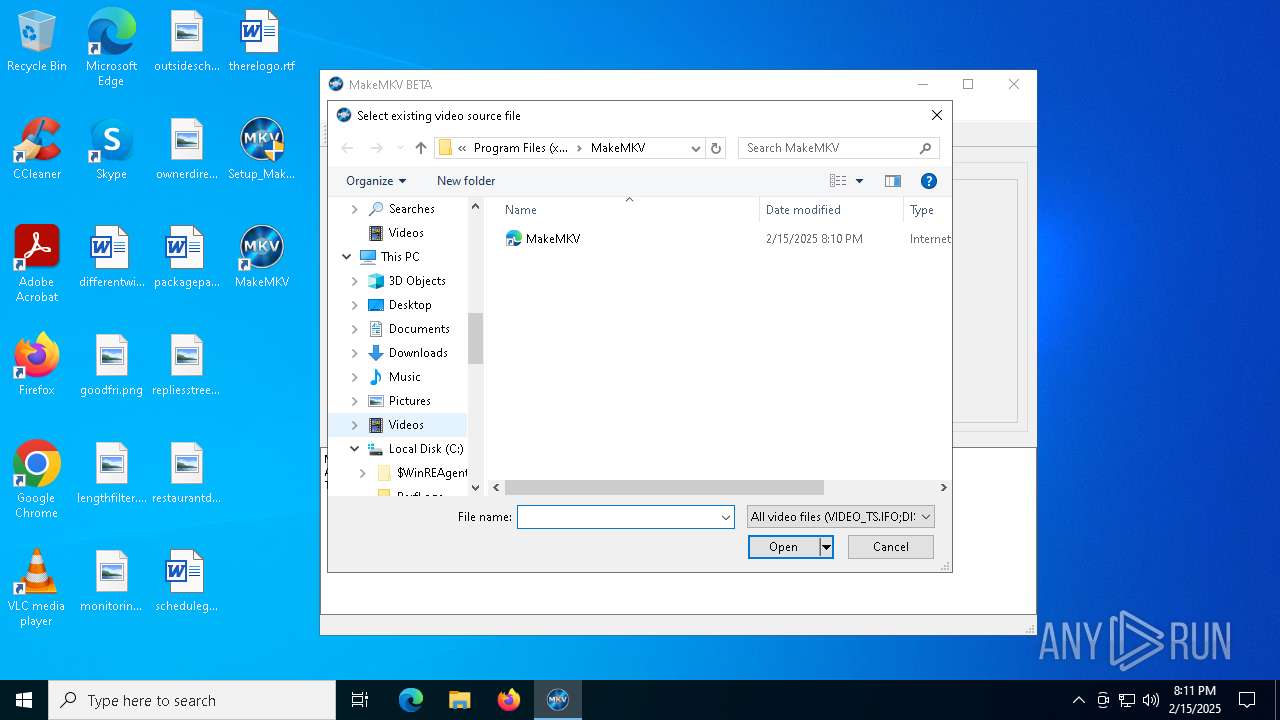Open the volume control in the tray
The image size is (1280, 720).
point(1151,700)
